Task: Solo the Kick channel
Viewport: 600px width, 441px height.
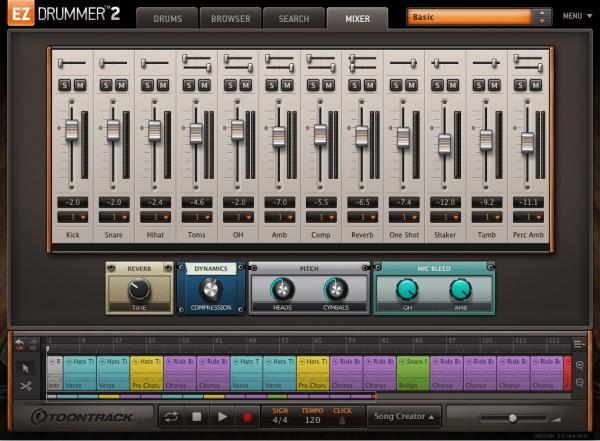Action: pos(65,85)
